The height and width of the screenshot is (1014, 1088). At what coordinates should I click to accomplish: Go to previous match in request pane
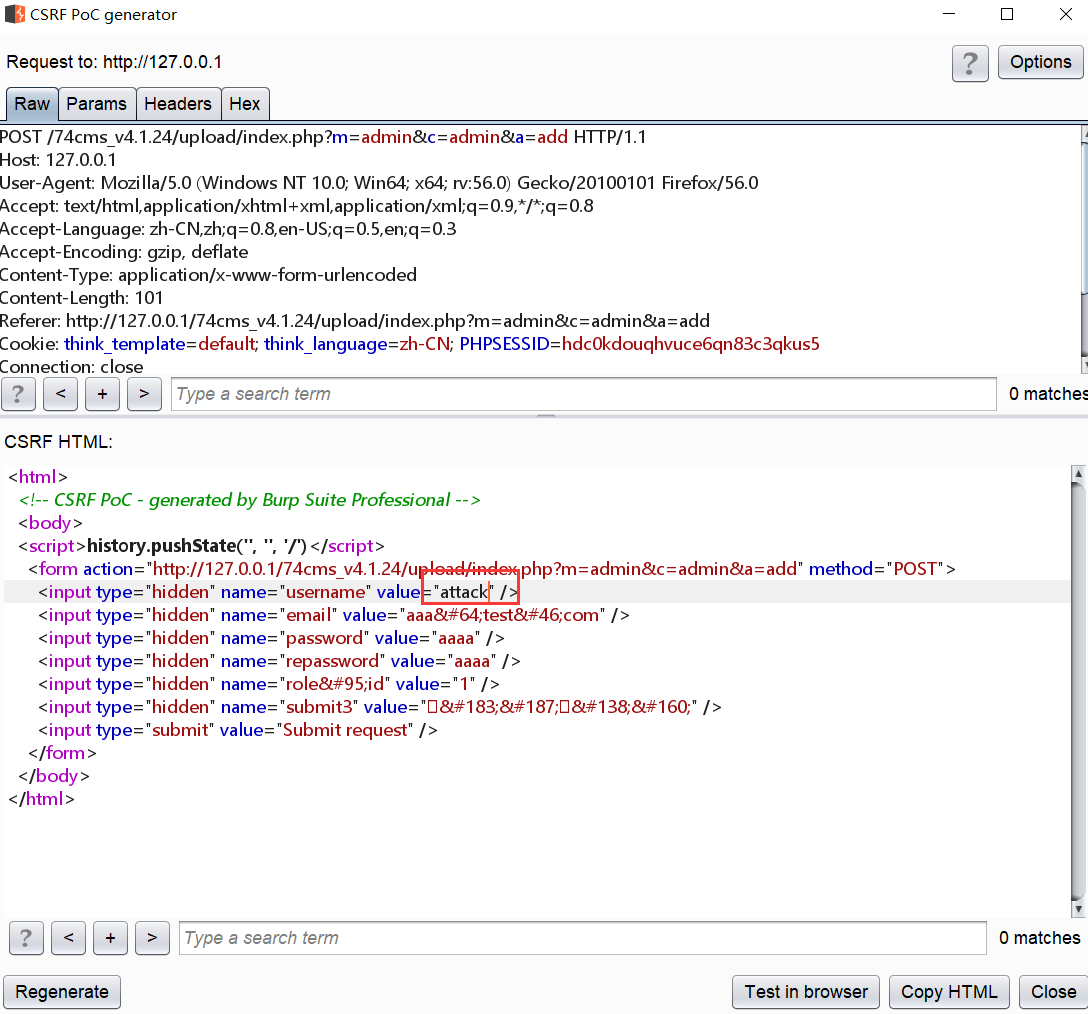(60, 394)
